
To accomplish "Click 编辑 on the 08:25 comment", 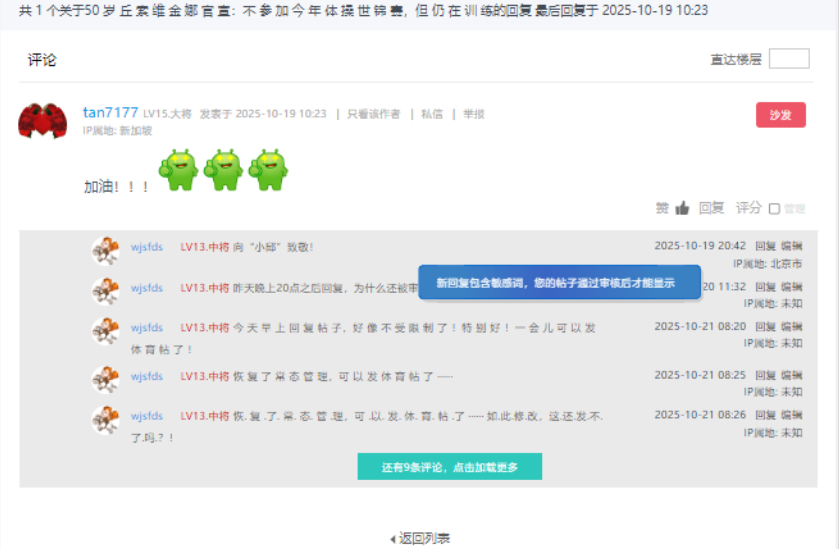I will [x=791, y=375].
